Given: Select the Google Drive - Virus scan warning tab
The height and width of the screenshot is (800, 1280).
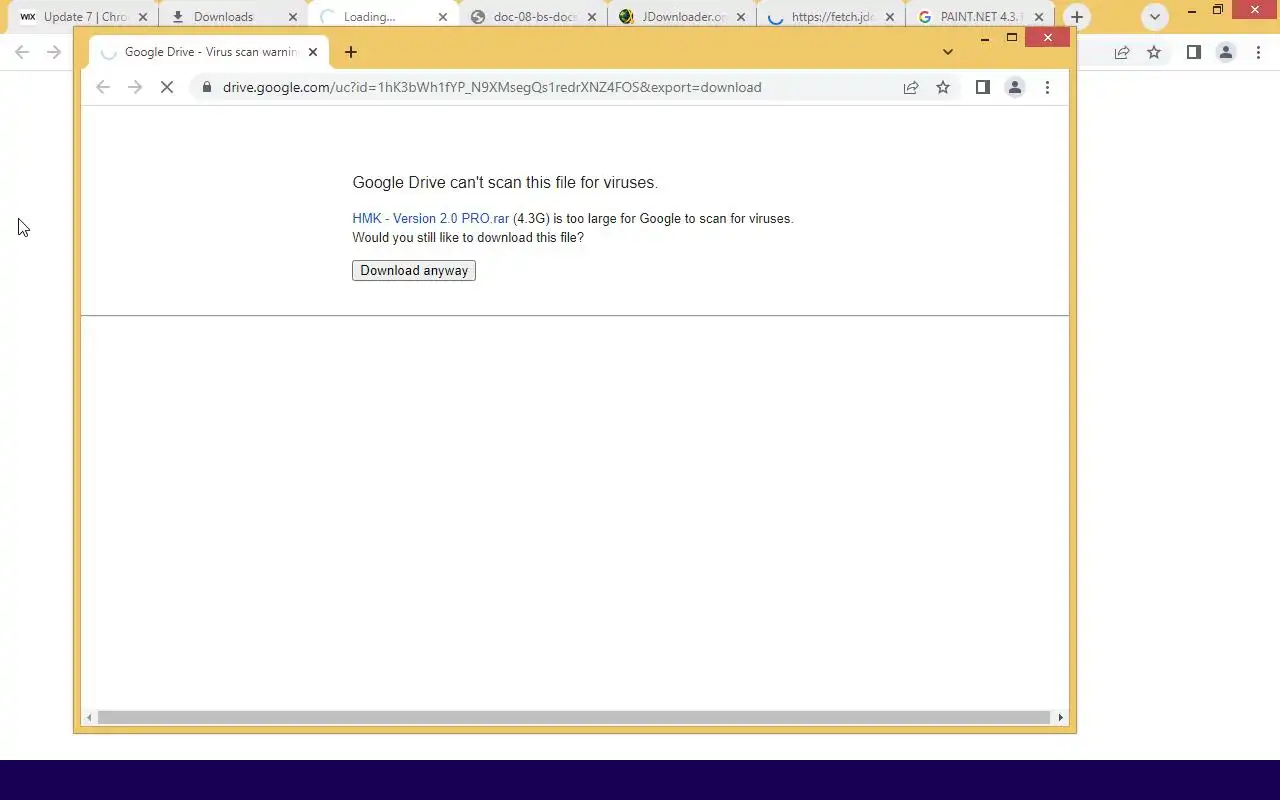Looking at the screenshot, I should 209,52.
